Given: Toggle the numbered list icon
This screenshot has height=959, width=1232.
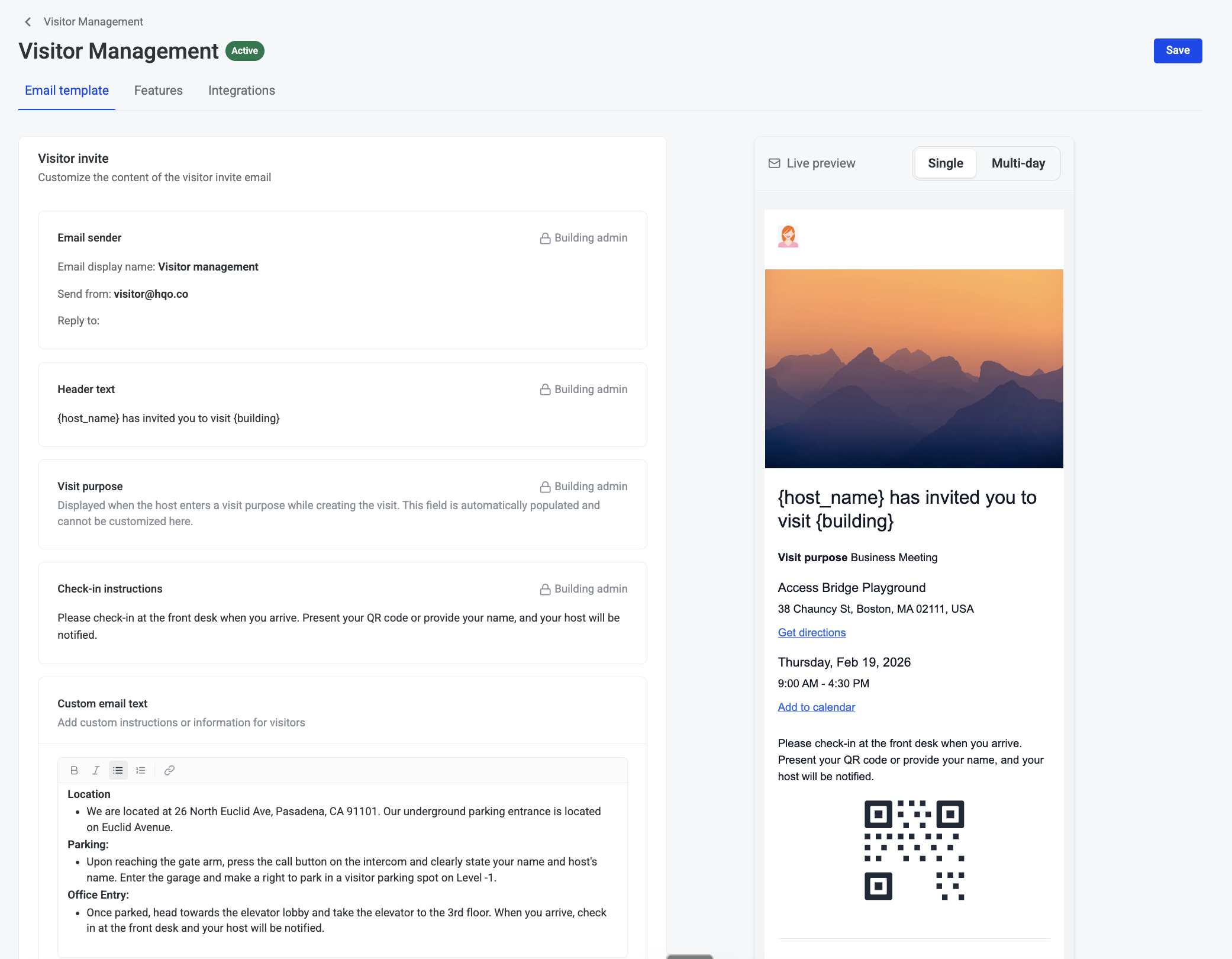Looking at the screenshot, I should coord(140,770).
